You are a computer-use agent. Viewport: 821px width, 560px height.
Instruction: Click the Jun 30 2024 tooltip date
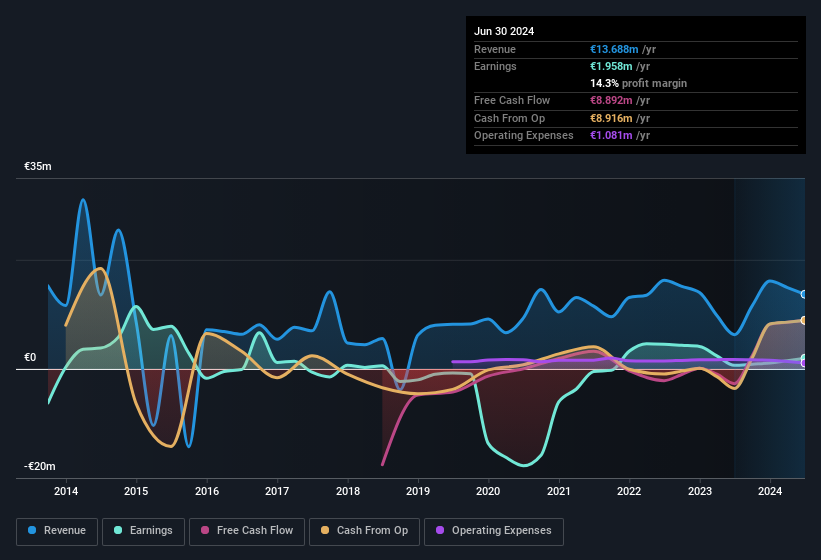click(504, 31)
